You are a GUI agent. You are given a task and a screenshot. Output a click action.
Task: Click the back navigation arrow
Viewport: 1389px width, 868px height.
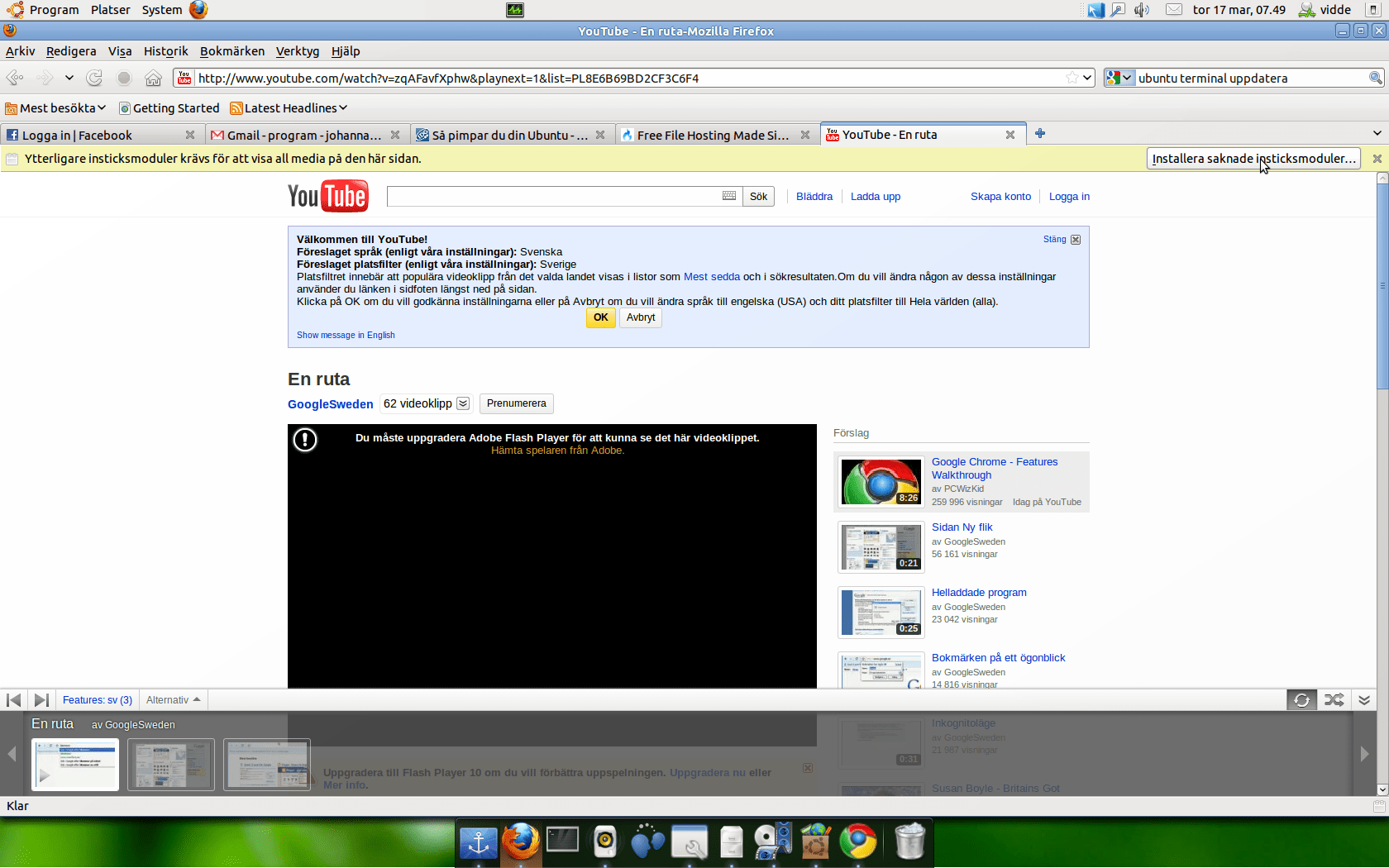click(x=15, y=78)
